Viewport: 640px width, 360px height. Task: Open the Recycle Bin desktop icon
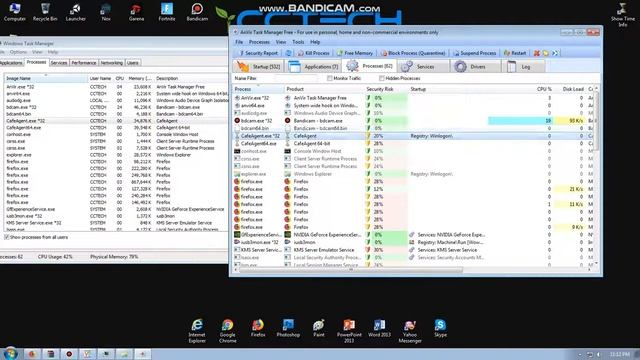click(45, 12)
